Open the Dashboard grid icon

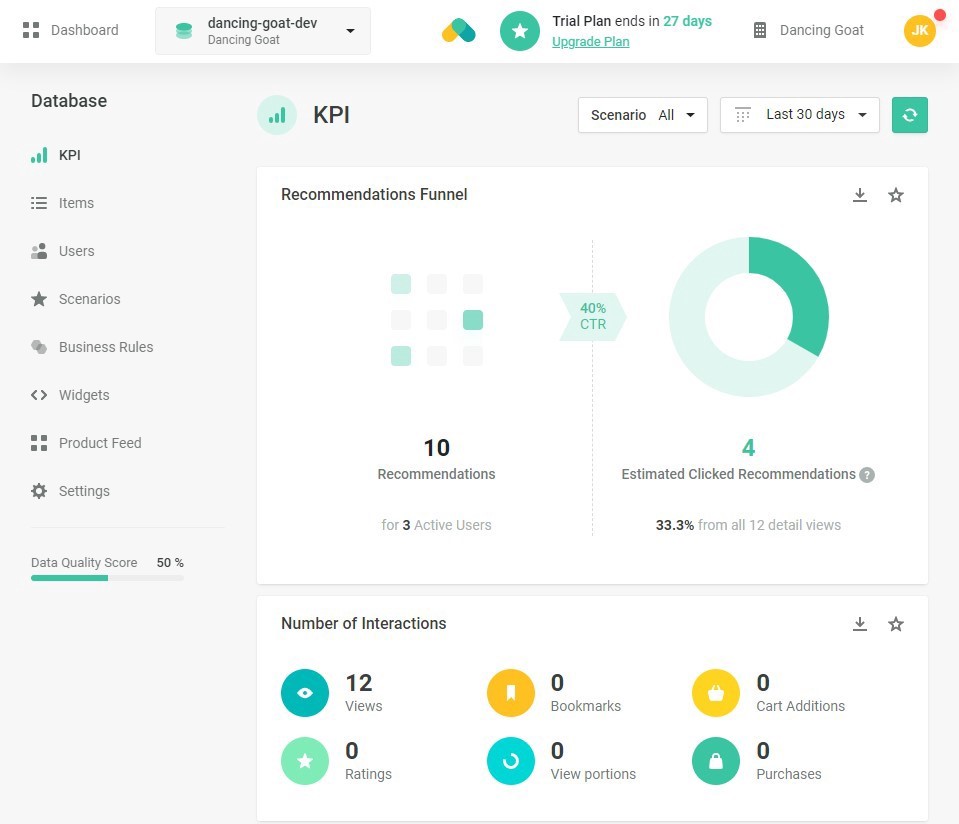coord(31,30)
